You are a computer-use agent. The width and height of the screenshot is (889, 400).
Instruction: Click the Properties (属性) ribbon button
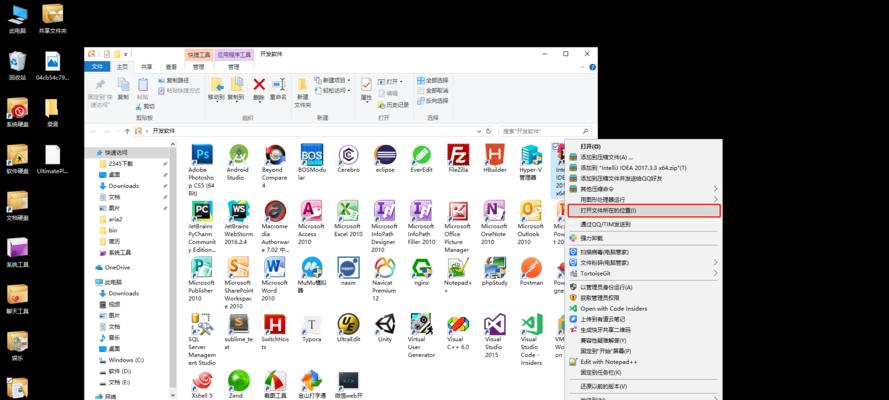point(366,89)
